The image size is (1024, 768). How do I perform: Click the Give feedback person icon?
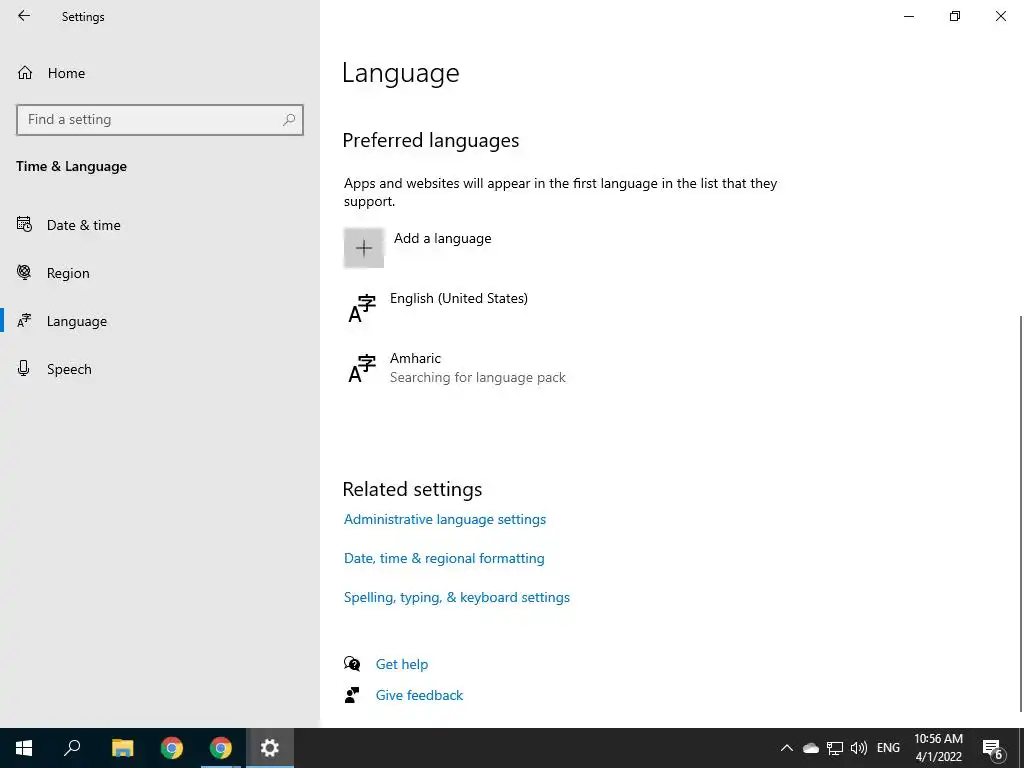click(352, 695)
